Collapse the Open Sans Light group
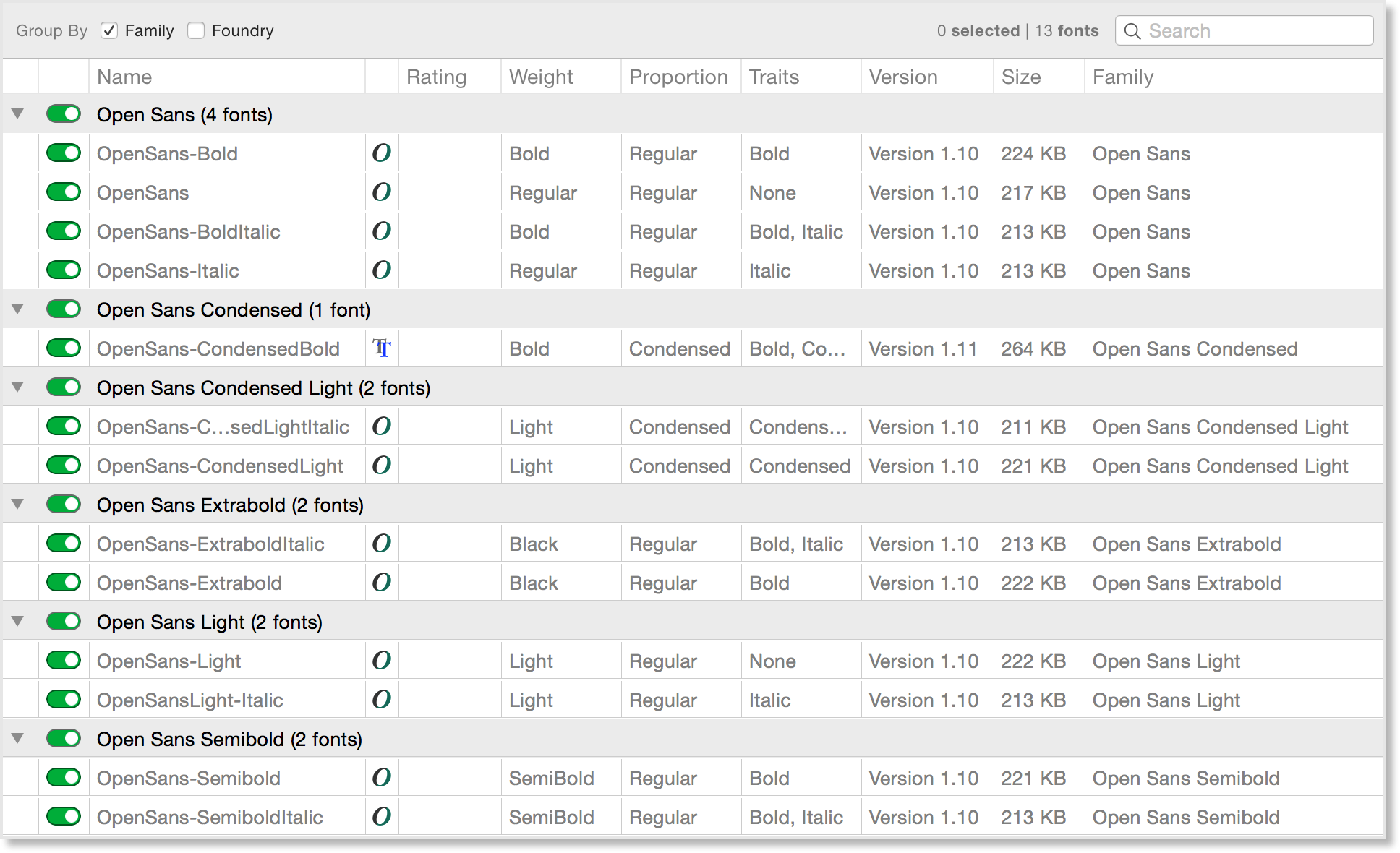 pos(18,621)
